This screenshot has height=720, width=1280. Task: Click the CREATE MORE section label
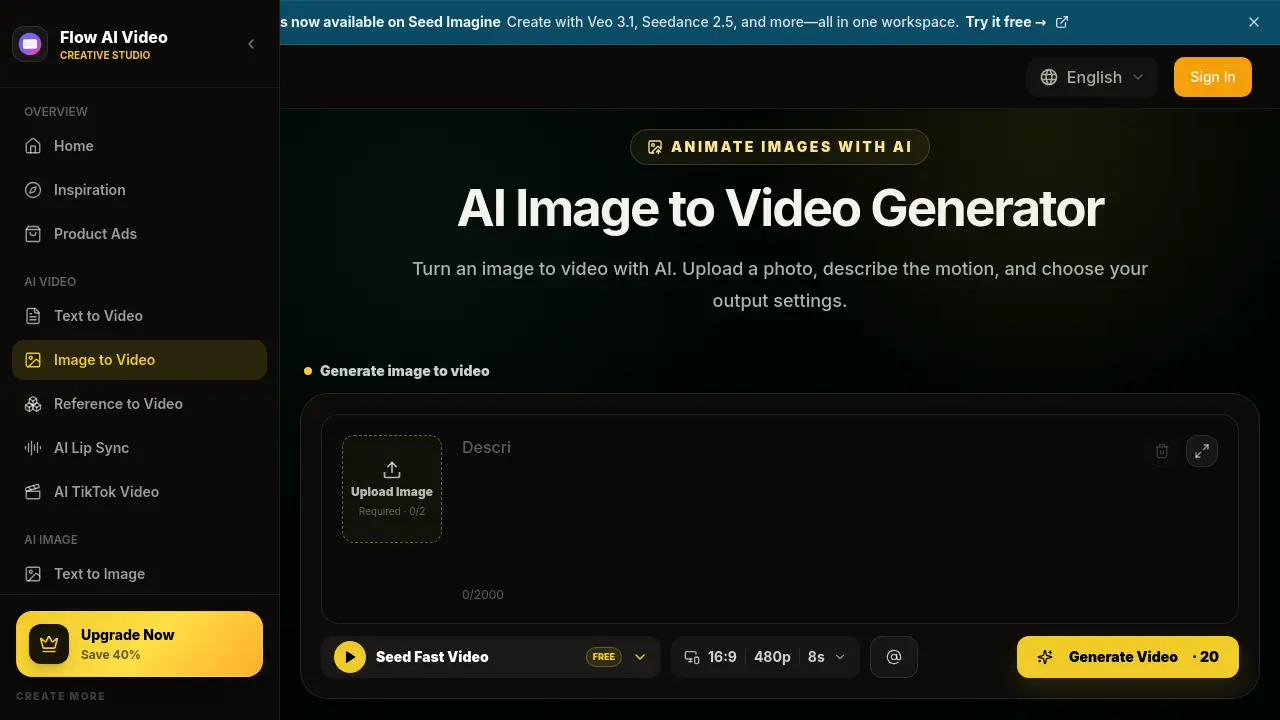60,696
